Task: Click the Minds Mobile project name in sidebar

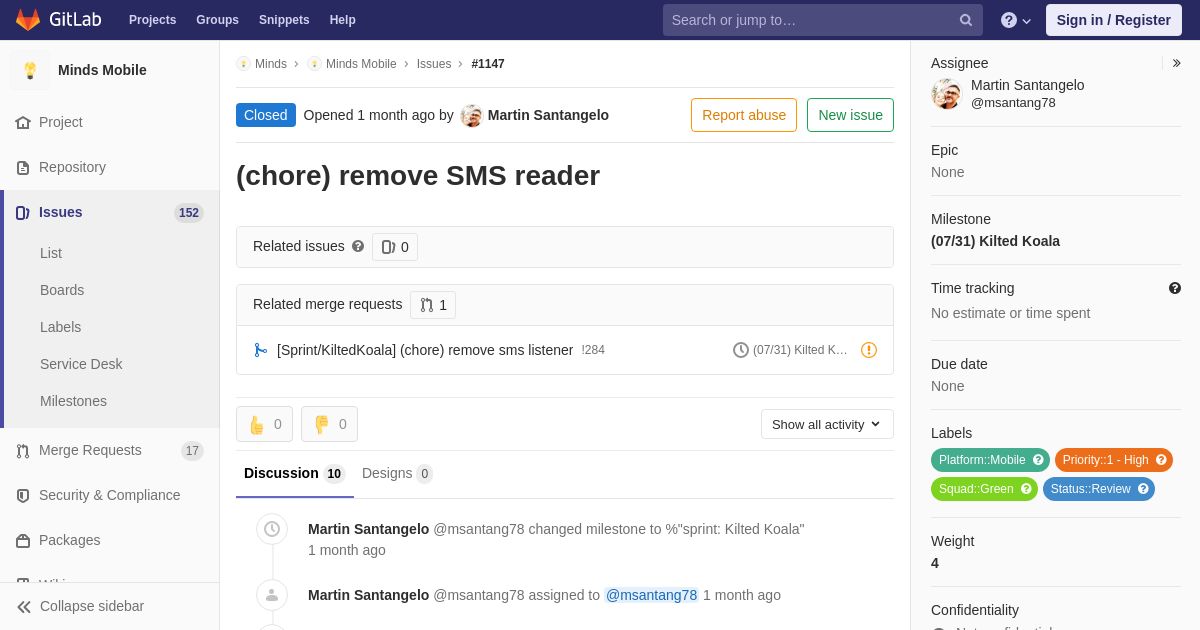Action: click(x=102, y=70)
